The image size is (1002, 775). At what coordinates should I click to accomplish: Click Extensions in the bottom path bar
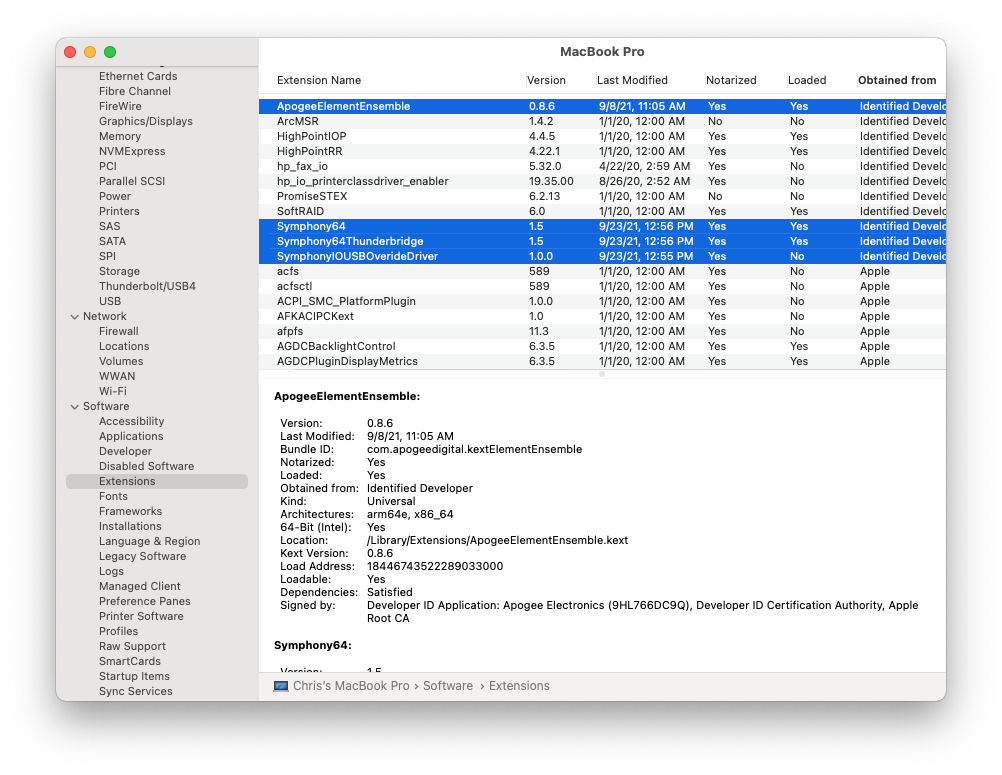pyautogui.click(x=519, y=686)
